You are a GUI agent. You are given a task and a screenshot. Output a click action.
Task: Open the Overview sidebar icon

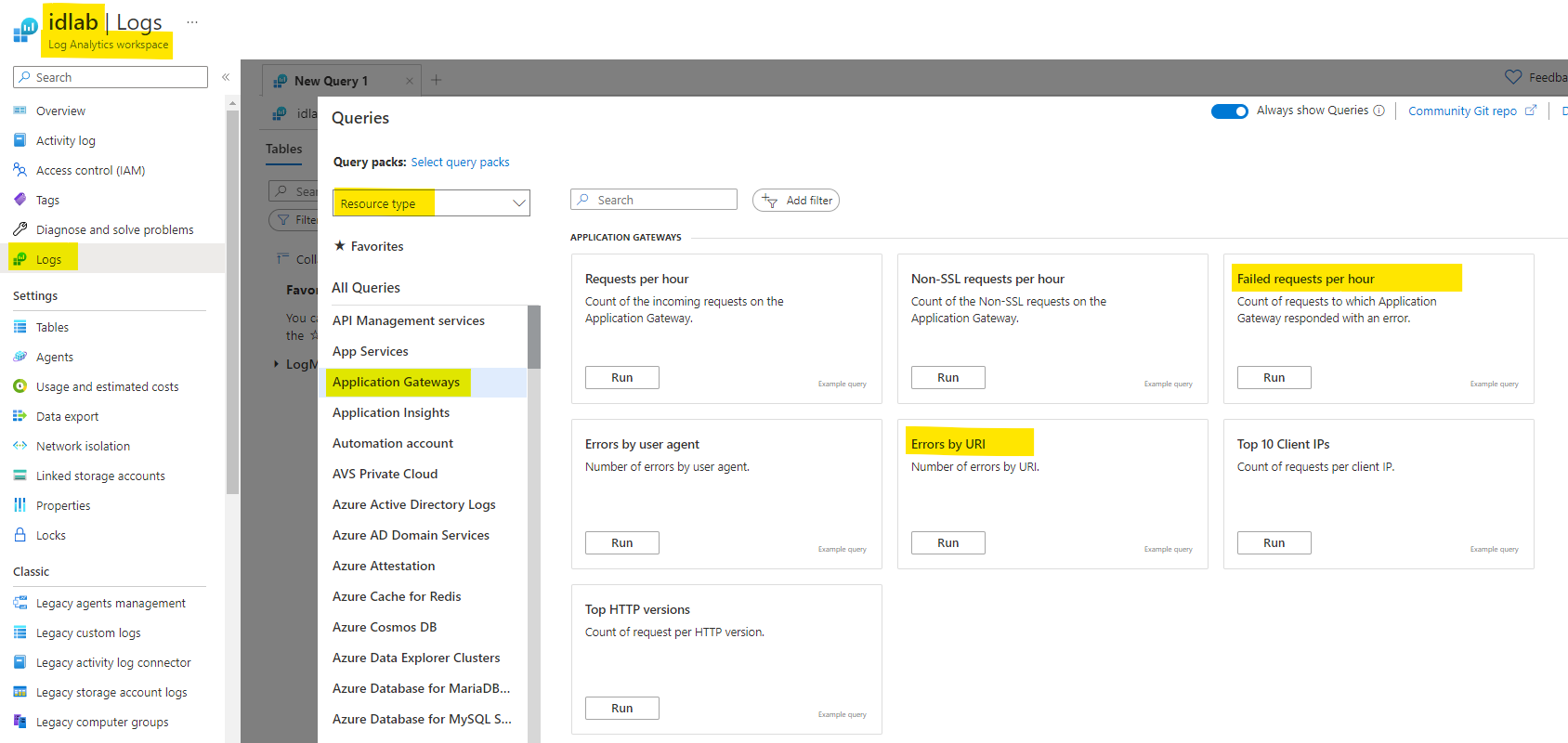coord(20,111)
